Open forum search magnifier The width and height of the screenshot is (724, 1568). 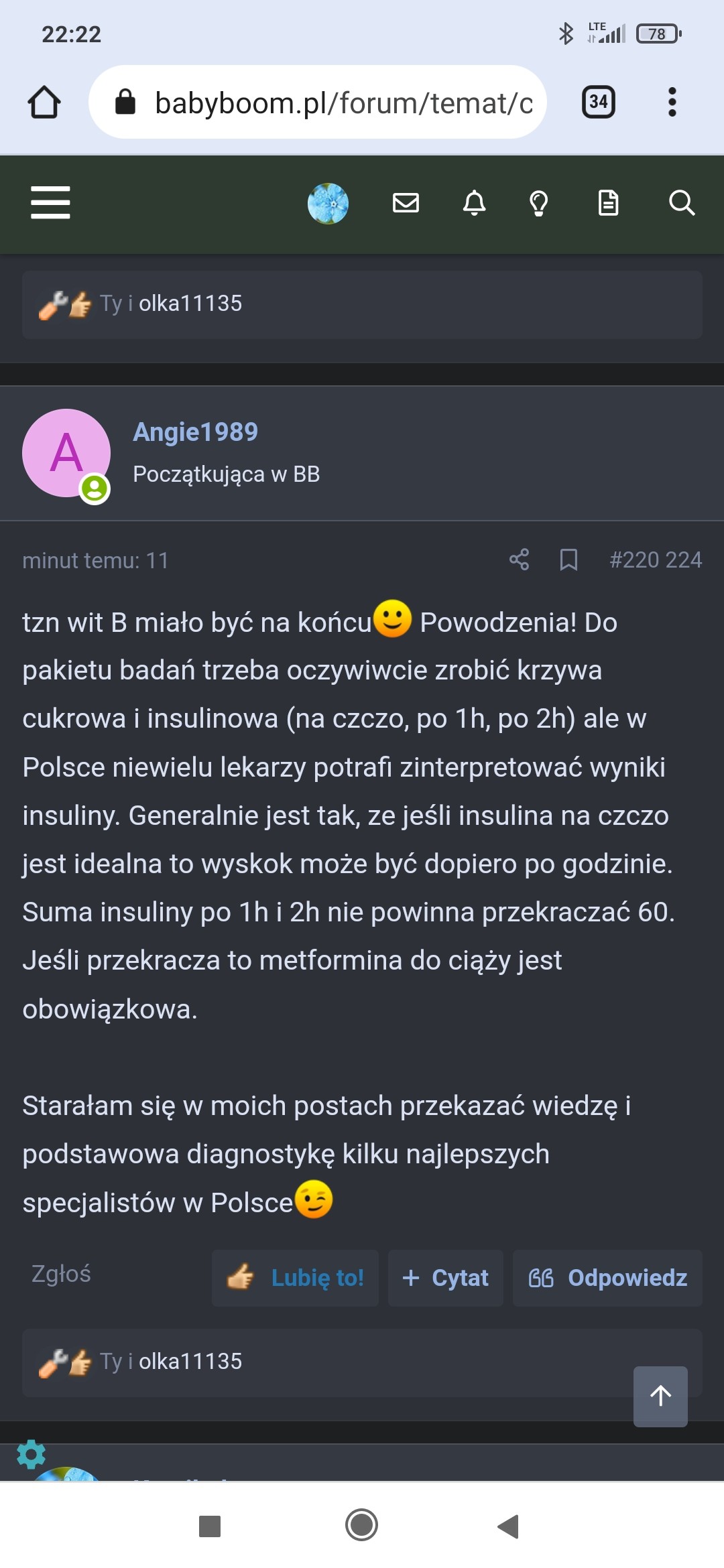681,202
